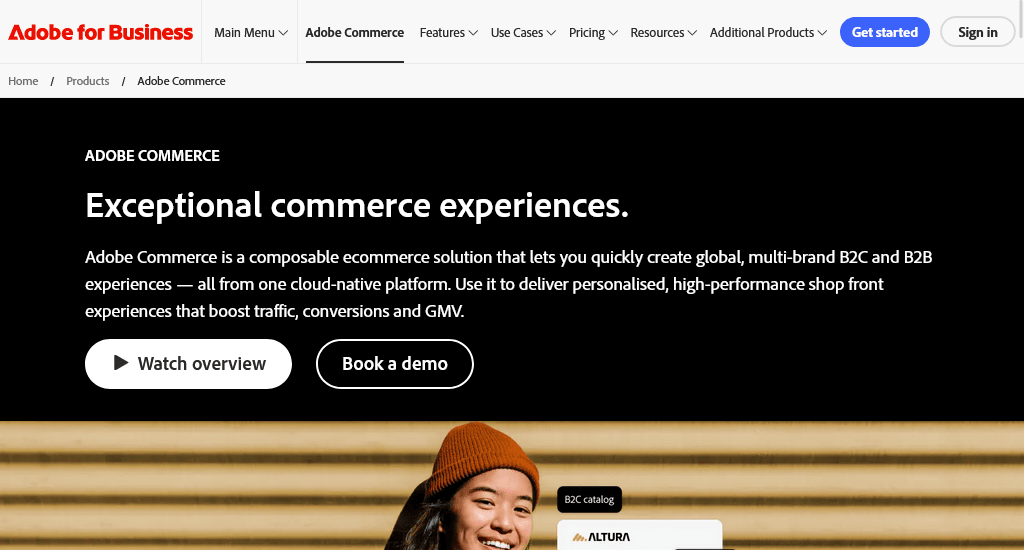Image resolution: width=1024 pixels, height=550 pixels.
Task: Click the B2C catalog label badge
Action: [589, 499]
